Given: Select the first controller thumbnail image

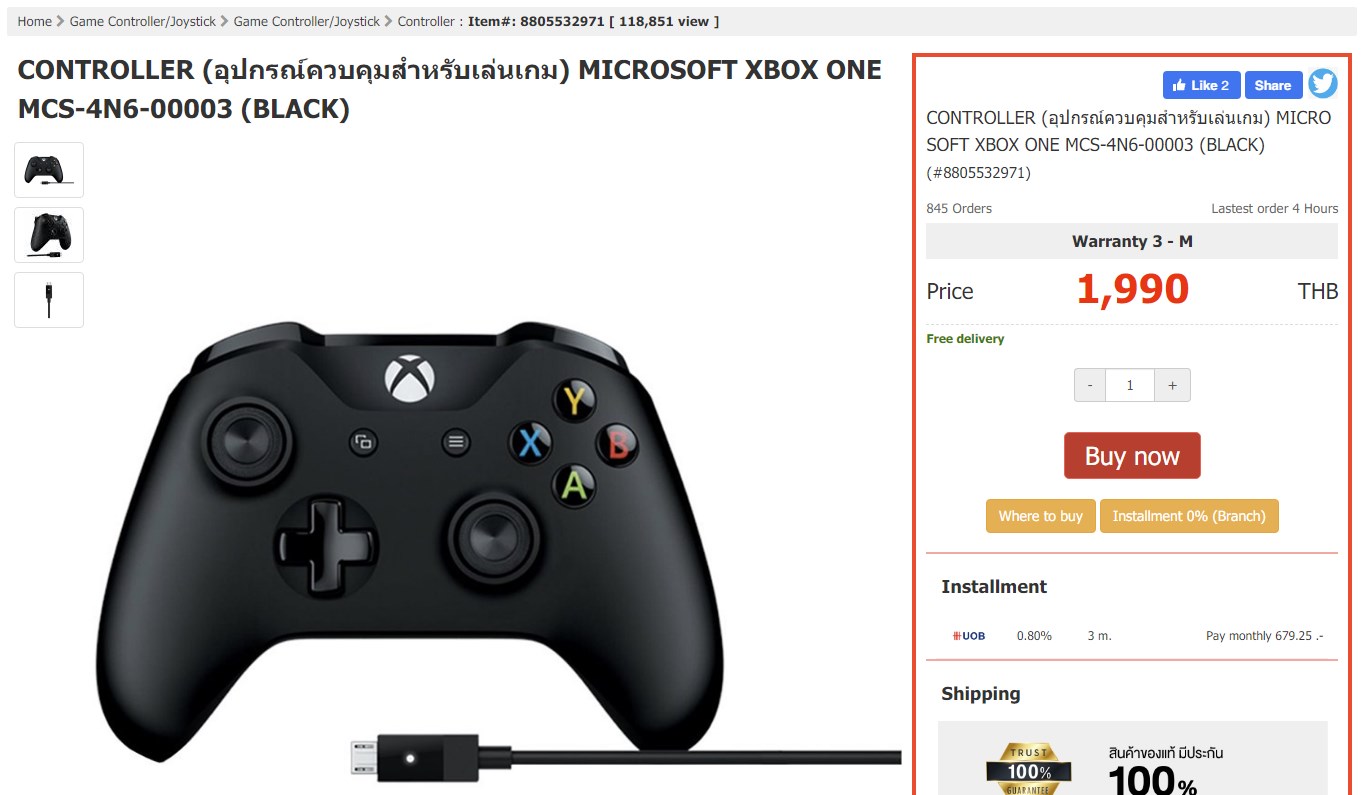Looking at the screenshot, I should 49,170.
